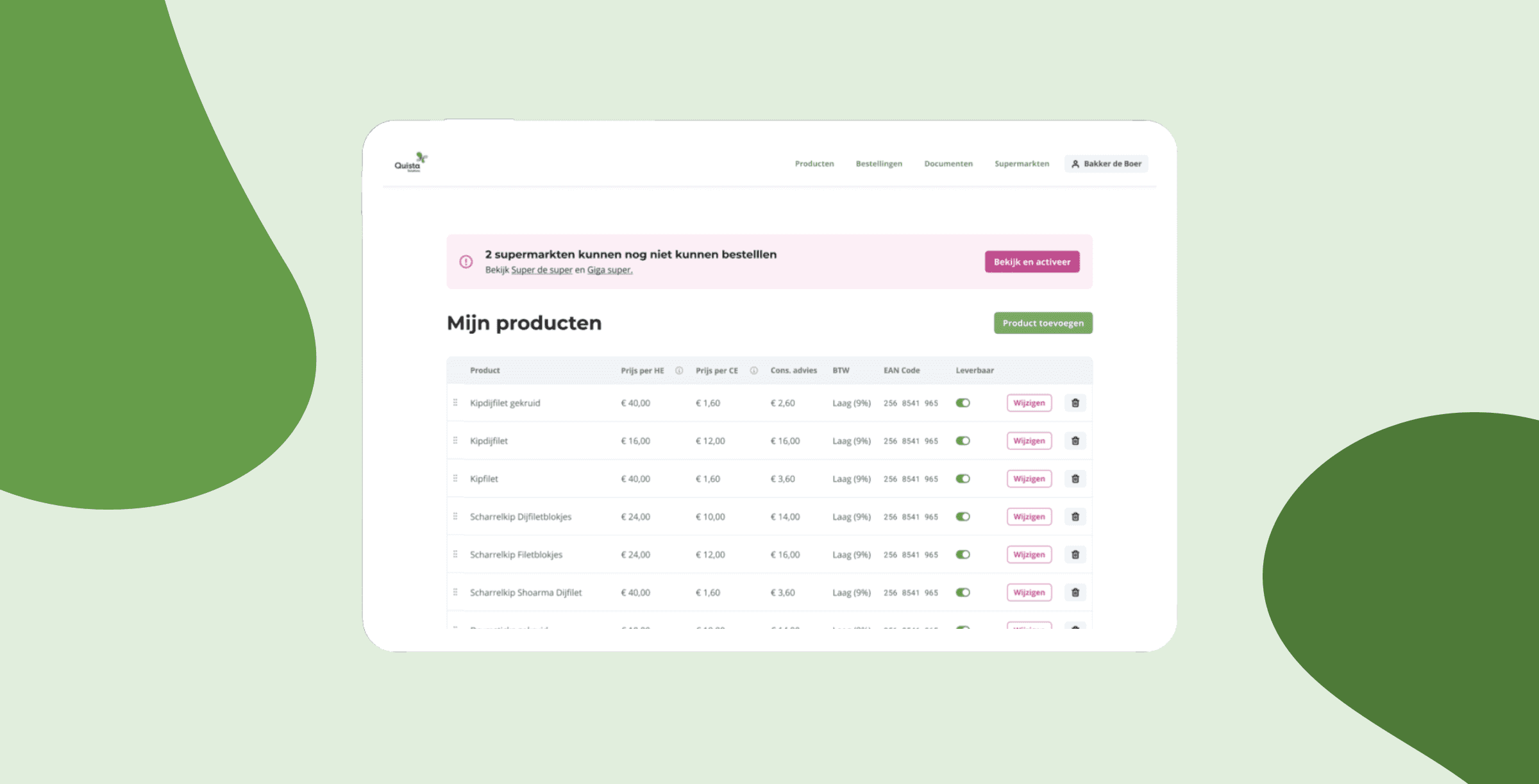This screenshot has height=784, width=1539.
Task: Click drag handle of Scharrelkip Filetblokjes row
Action: point(455,554)
